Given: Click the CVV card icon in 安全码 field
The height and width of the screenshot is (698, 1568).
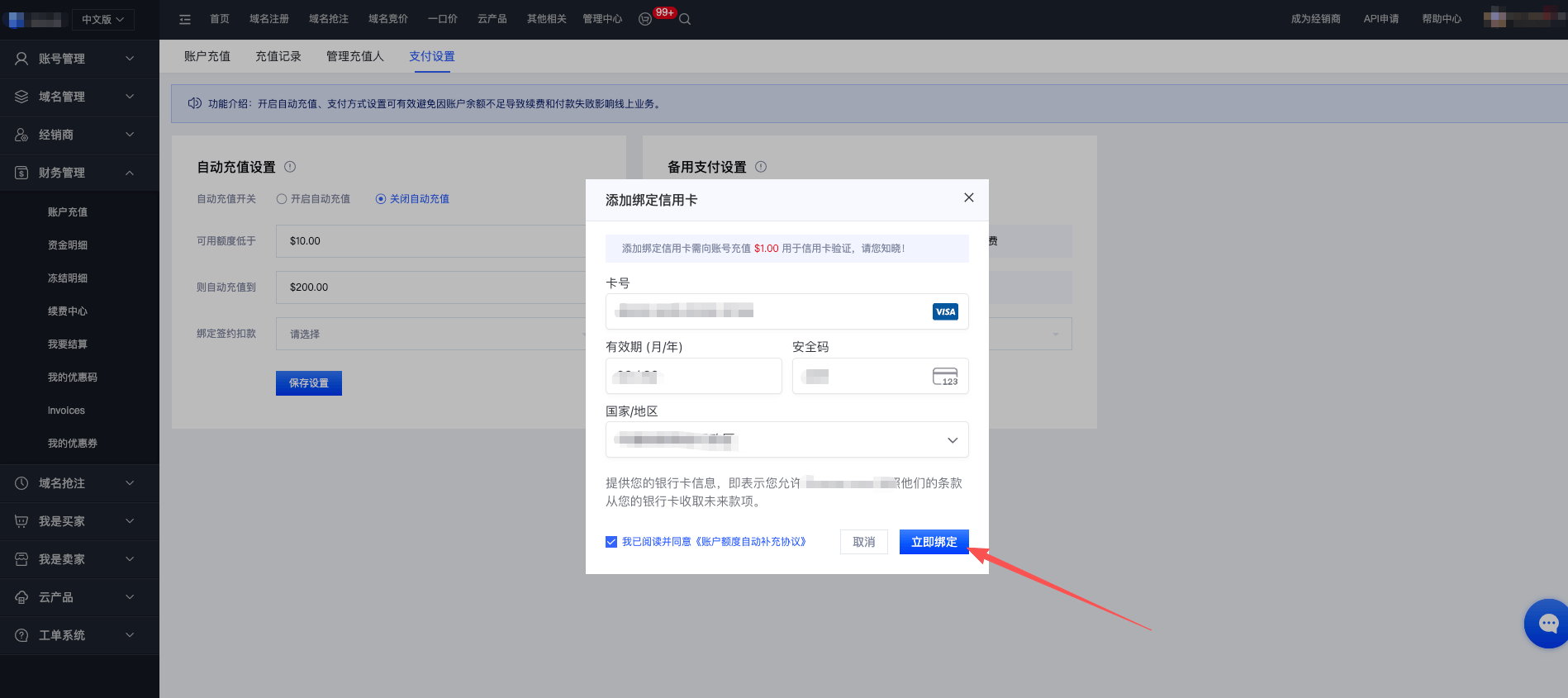Looking at the screenshot, I should click(x=944, y=377).
